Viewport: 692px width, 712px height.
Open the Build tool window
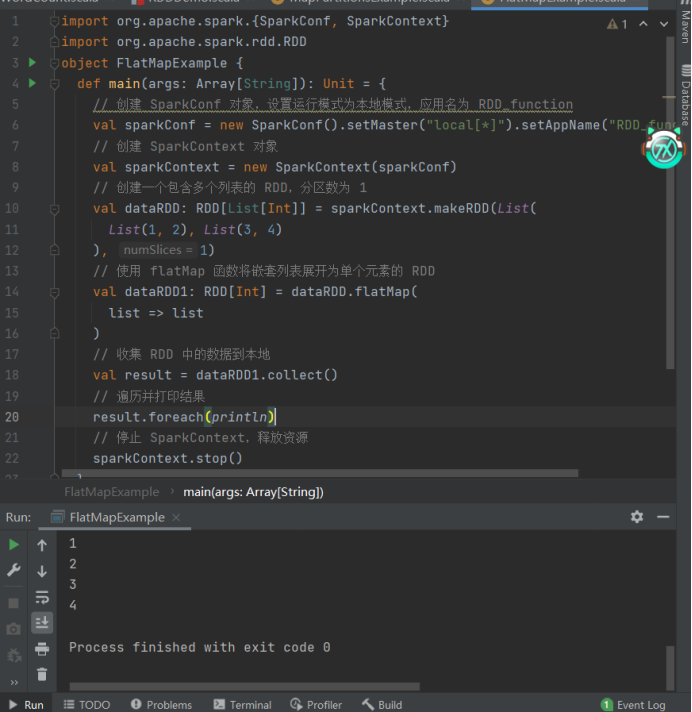click(382, 705)
